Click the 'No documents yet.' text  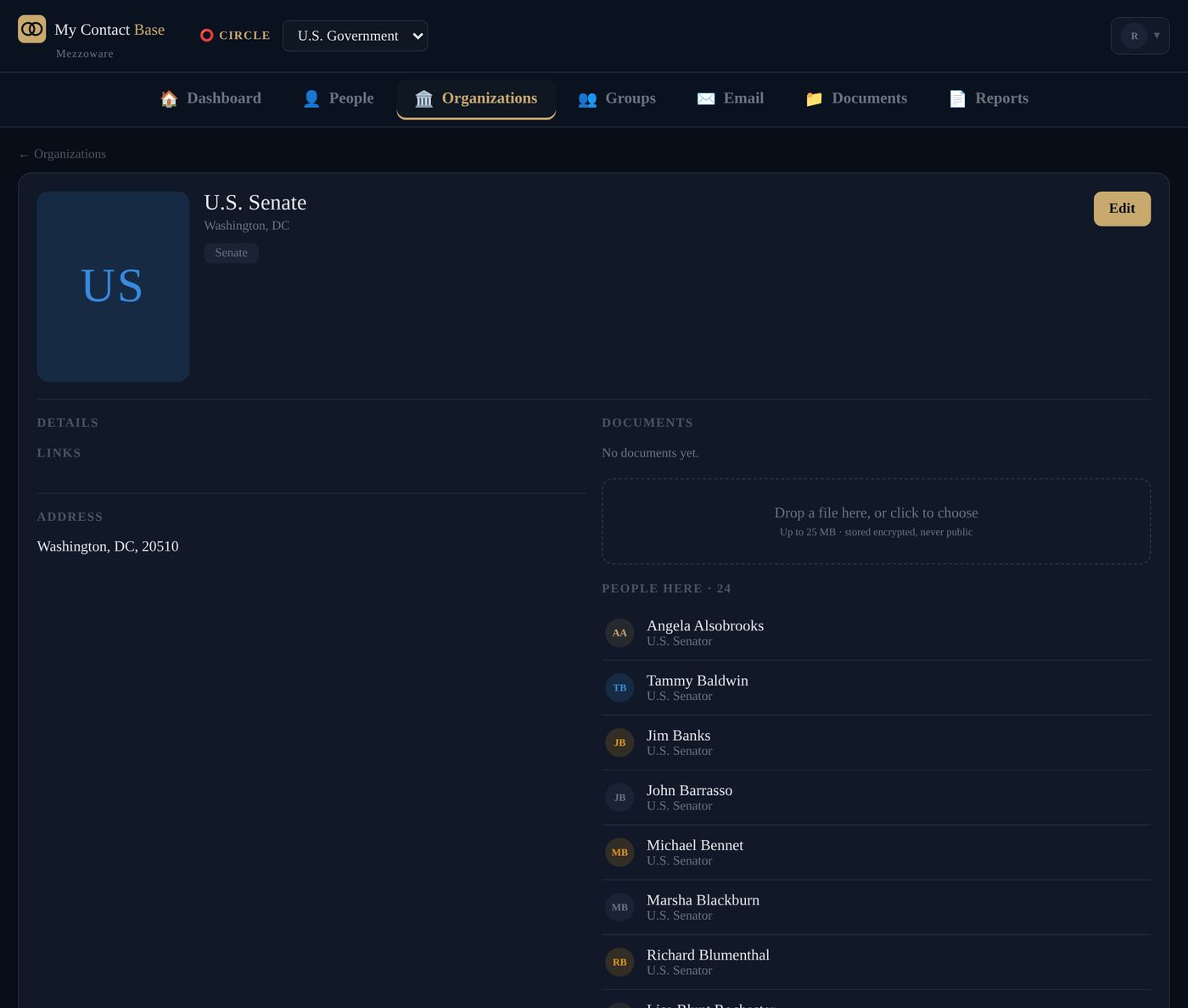point(650,453)
